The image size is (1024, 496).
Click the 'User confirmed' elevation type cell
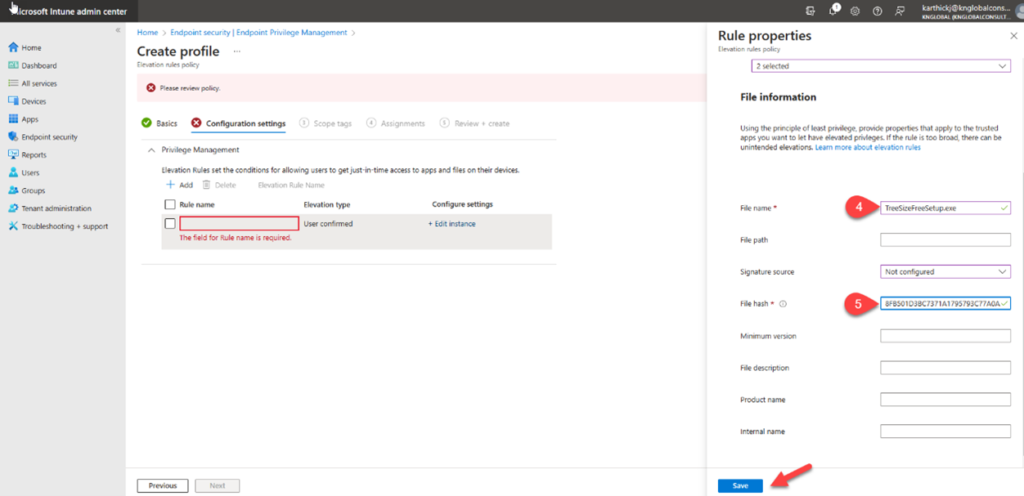pos(328,224)
